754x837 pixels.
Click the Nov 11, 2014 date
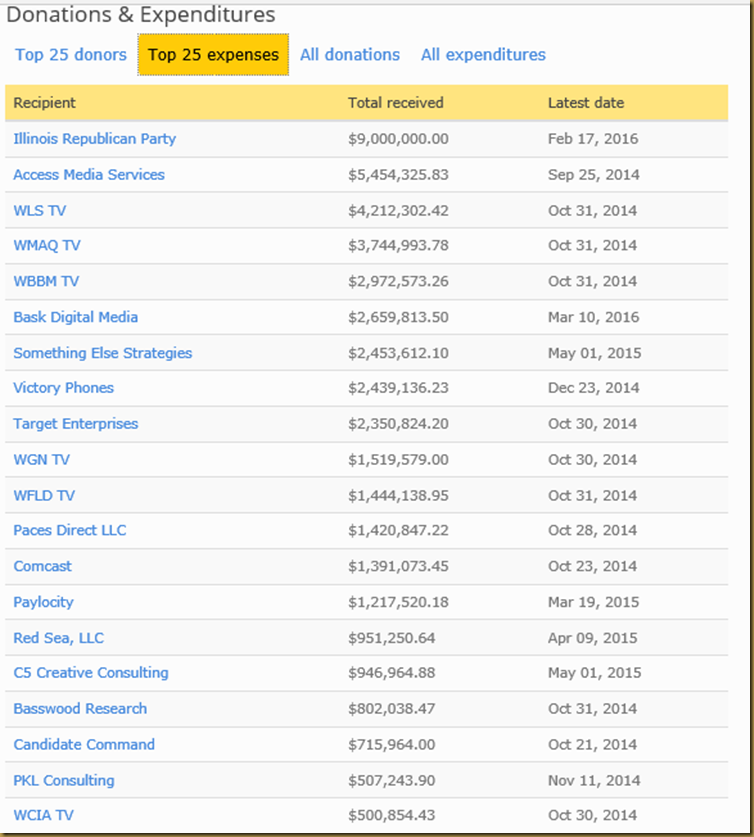(x=594, y=780)
